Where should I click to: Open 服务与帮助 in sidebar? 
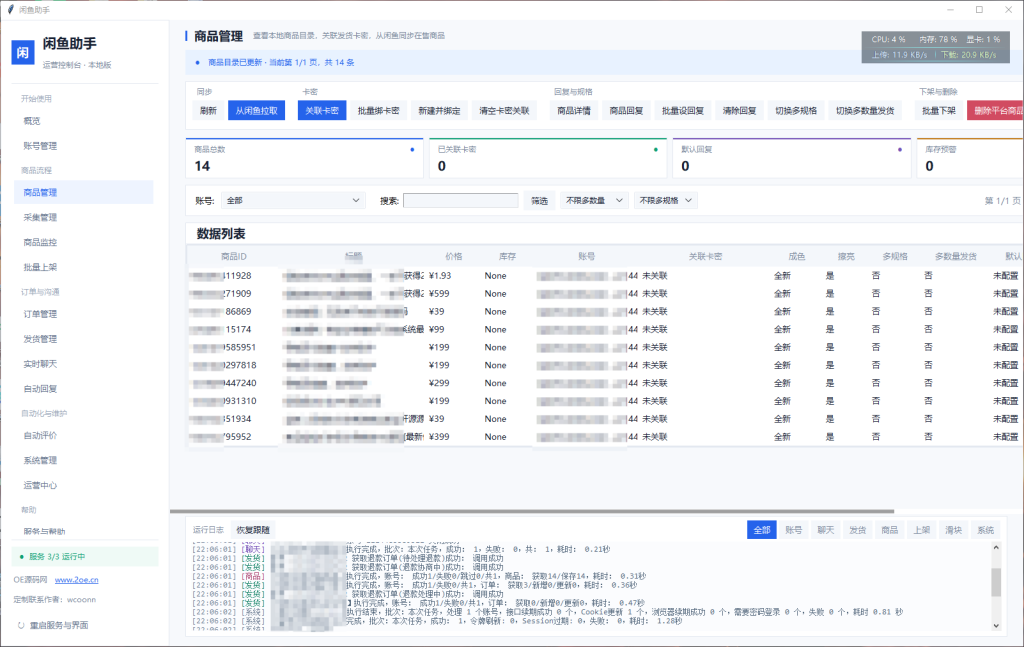84,531
